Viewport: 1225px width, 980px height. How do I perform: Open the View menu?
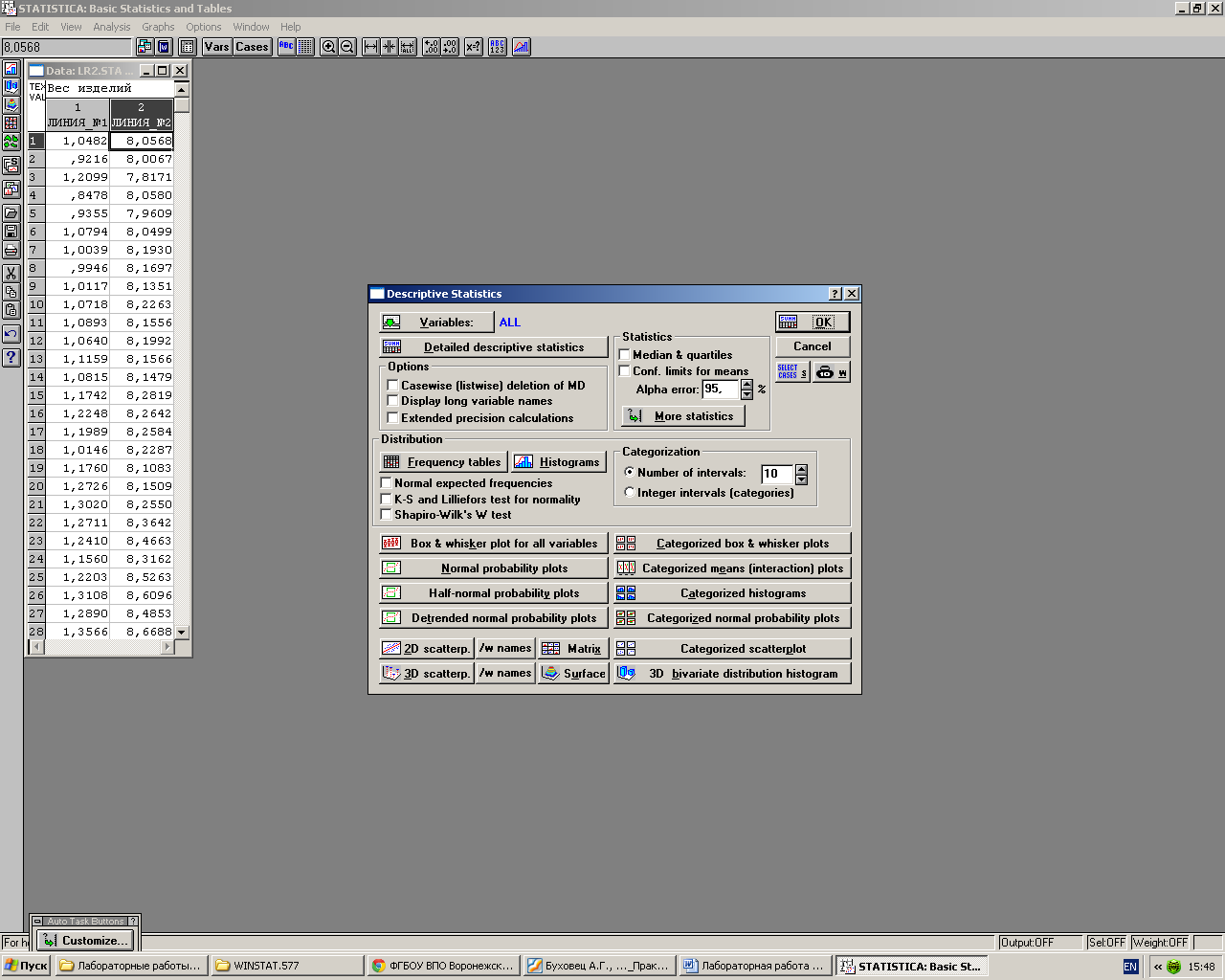(x=72, y=27)
